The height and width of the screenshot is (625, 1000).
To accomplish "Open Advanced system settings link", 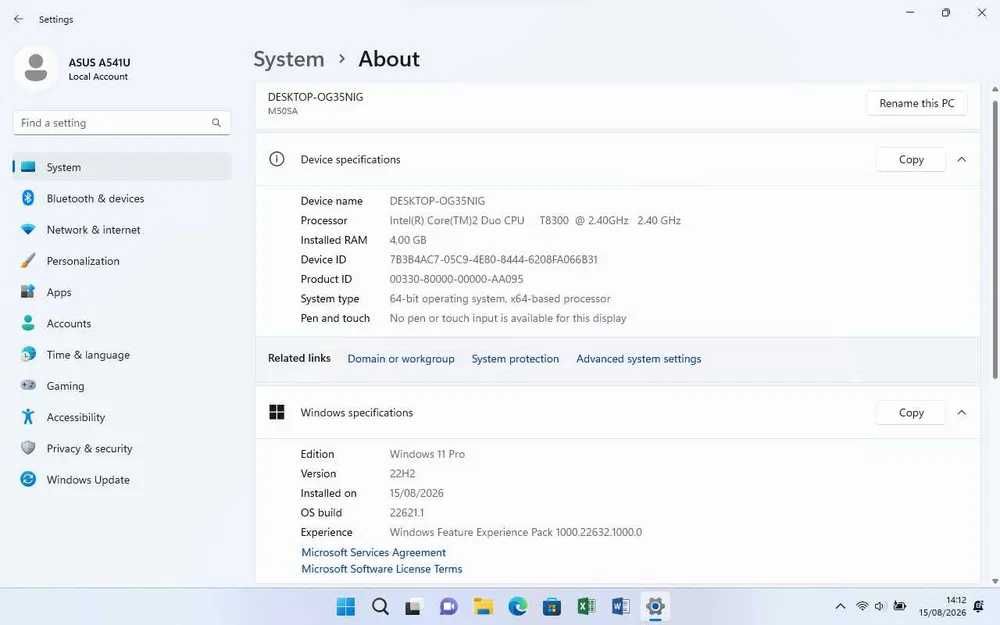I will click(x=638, y=358).
